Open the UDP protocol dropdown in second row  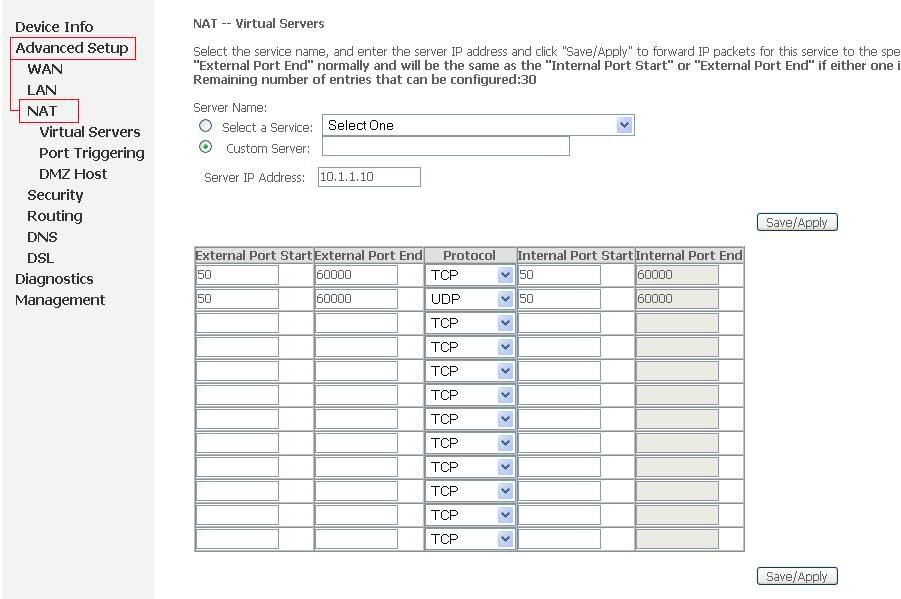469,299
